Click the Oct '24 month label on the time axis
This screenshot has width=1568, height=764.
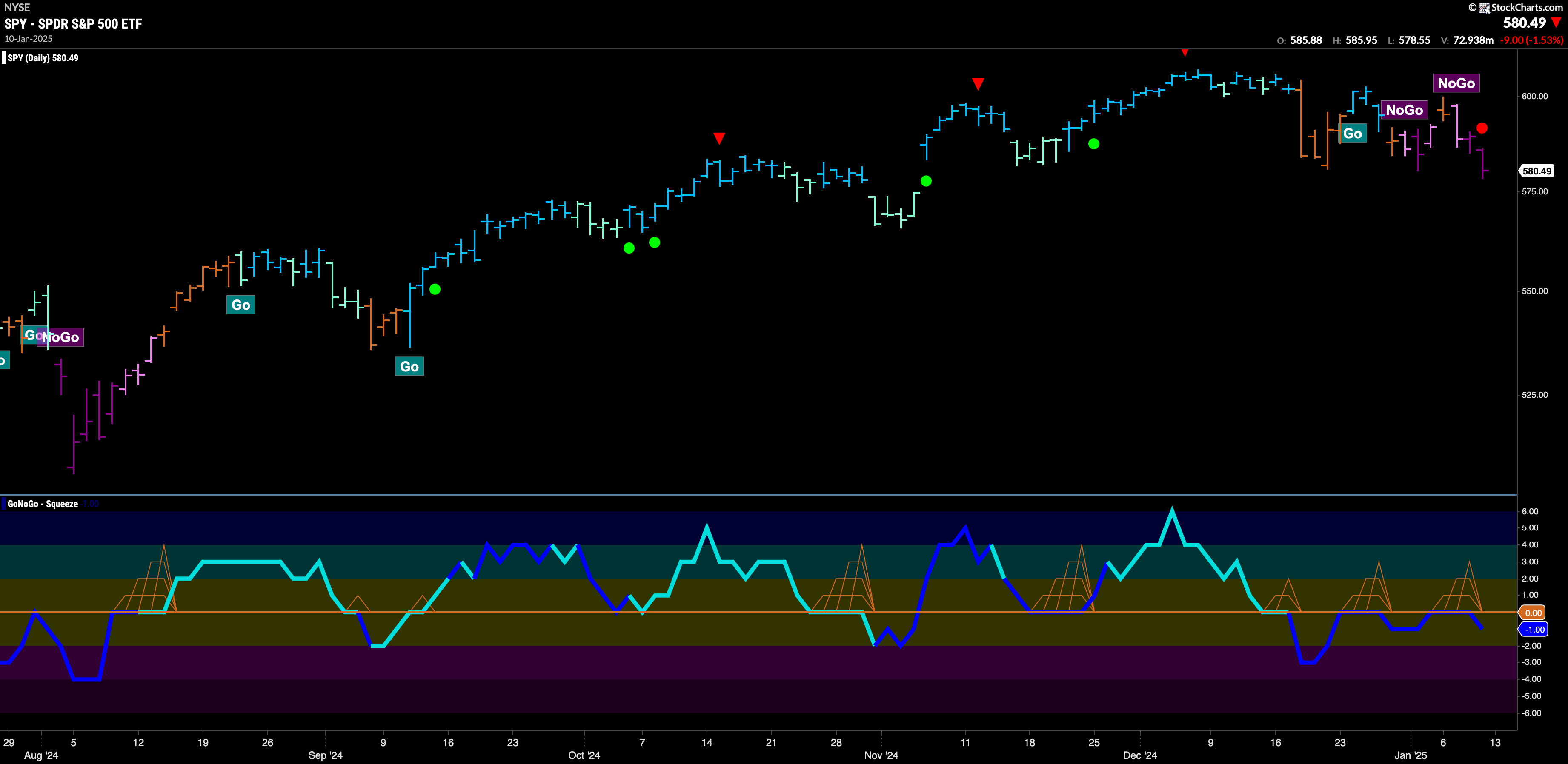584,755
